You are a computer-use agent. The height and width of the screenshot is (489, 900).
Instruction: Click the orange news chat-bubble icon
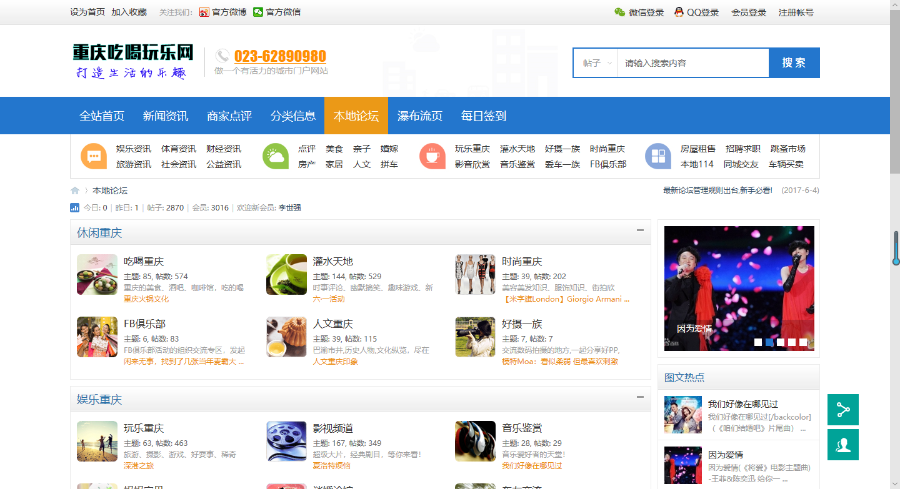[94, 156]
